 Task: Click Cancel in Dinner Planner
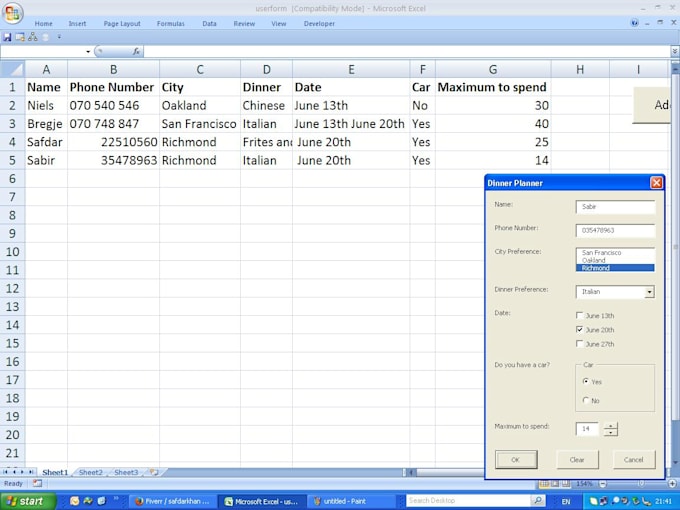tap(634, 459)
